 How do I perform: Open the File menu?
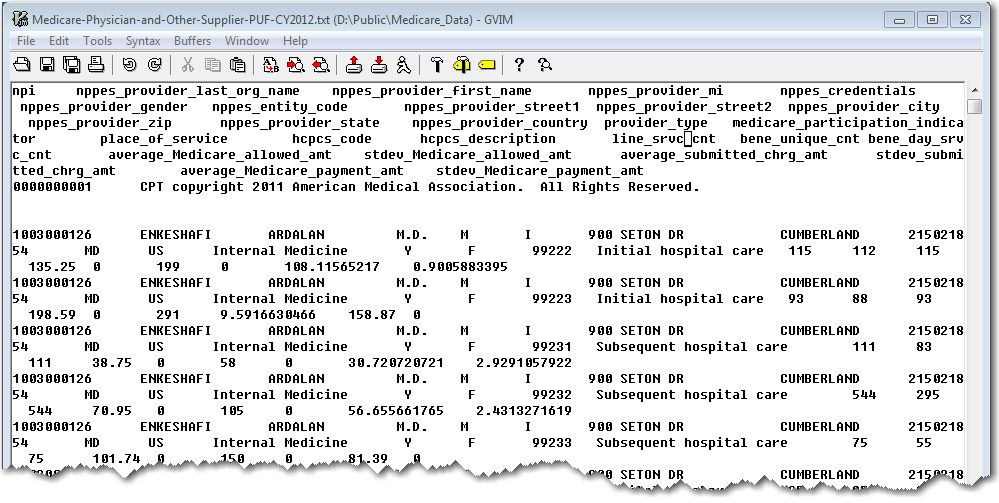click(26, 41)
